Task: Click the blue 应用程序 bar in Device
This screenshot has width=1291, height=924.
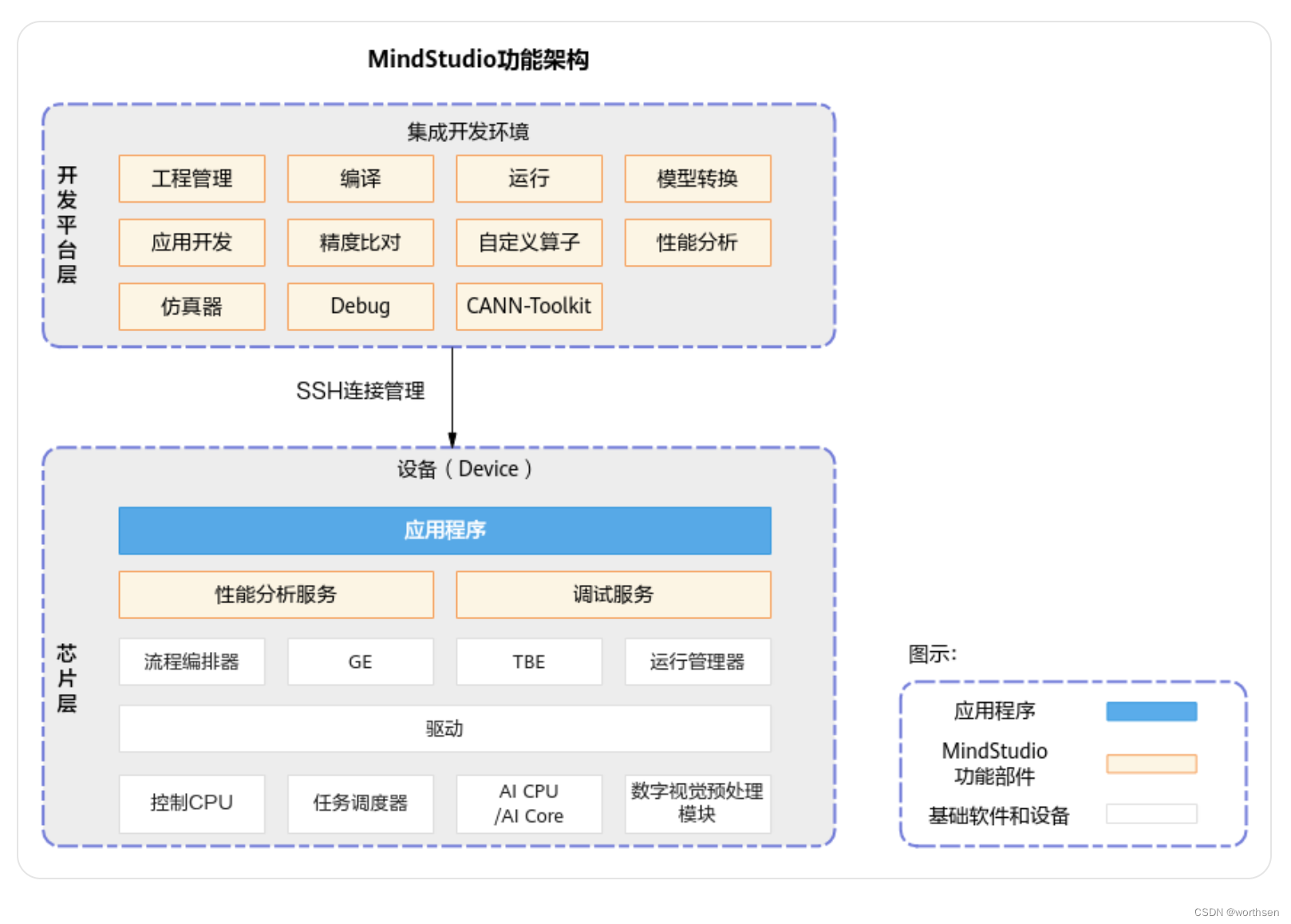Action: point(445,531)
